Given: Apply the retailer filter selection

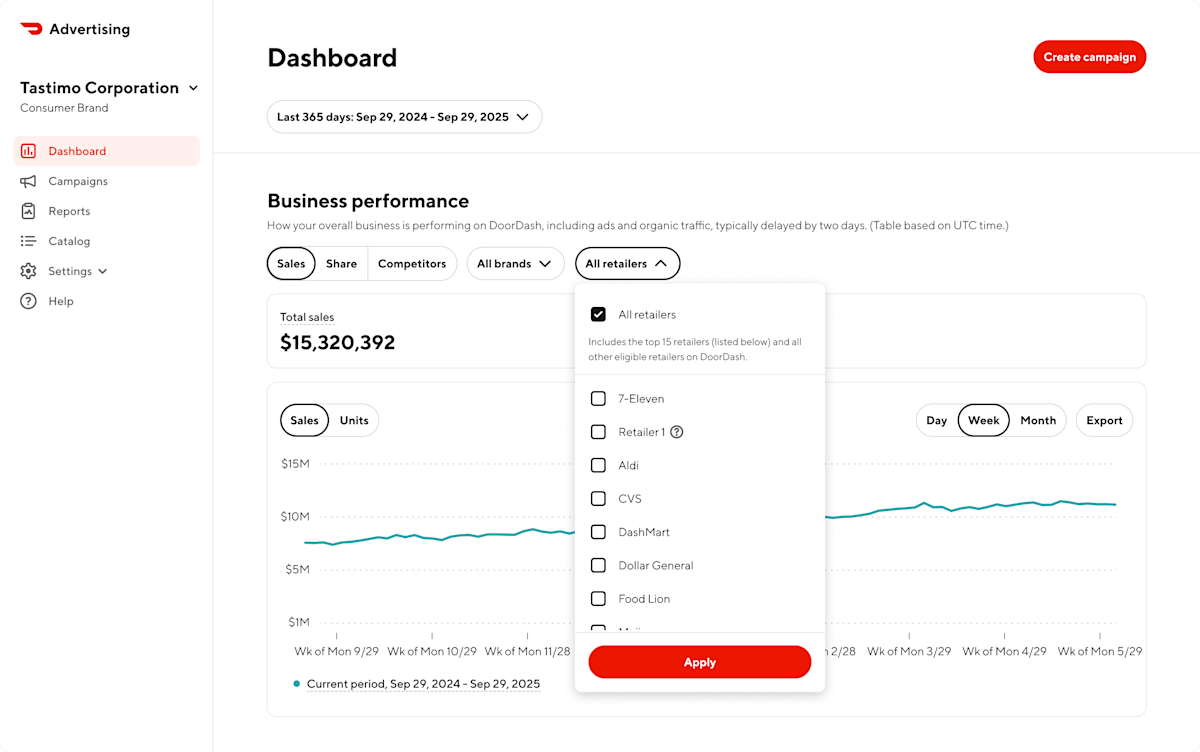Looking at the screenshot, I should (x=699, y=662).
